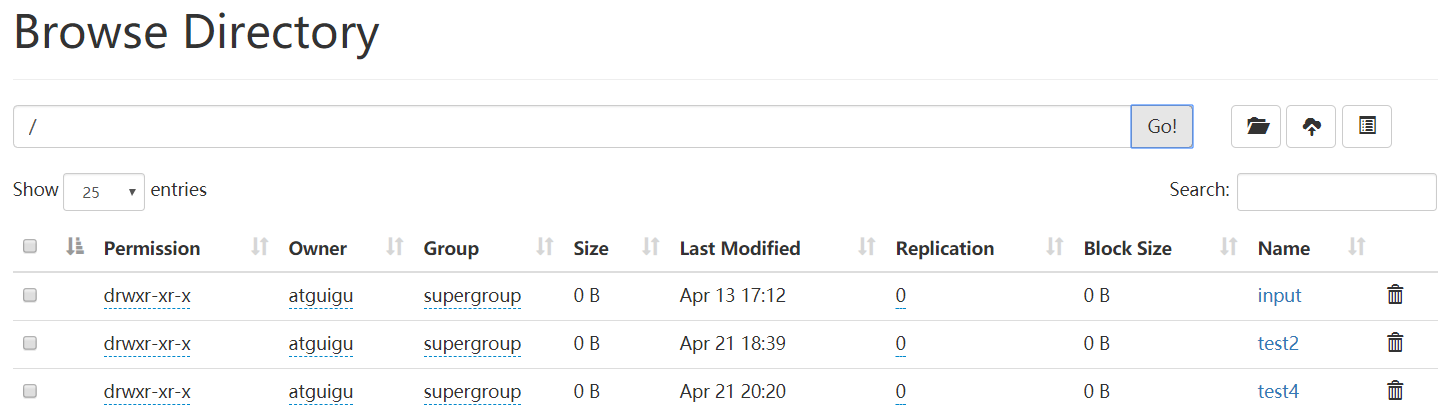Image resolution: width=1440 pixels, height=413 pixels.
Task: Sort by Last Modified column header
Action: tap(740, 248)
